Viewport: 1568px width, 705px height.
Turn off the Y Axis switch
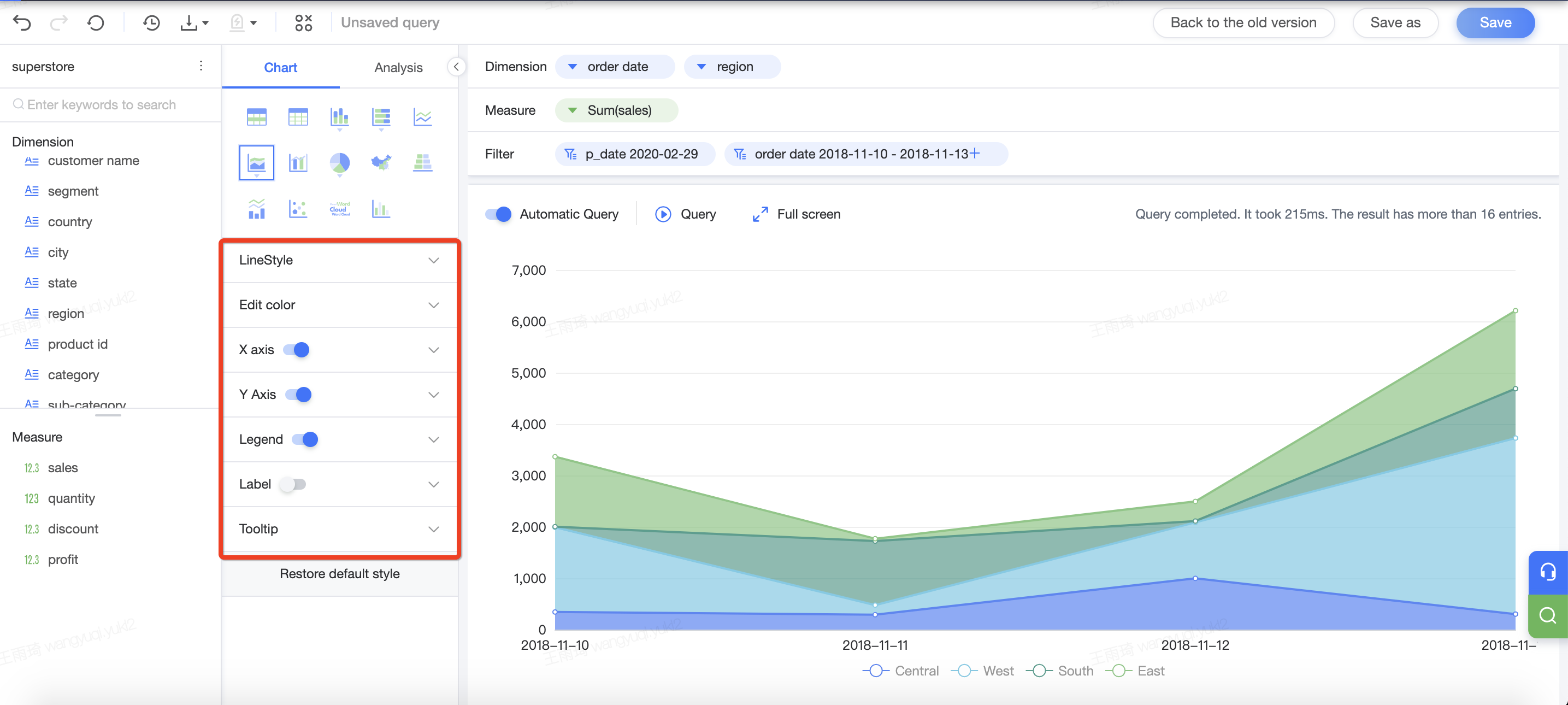298,395
